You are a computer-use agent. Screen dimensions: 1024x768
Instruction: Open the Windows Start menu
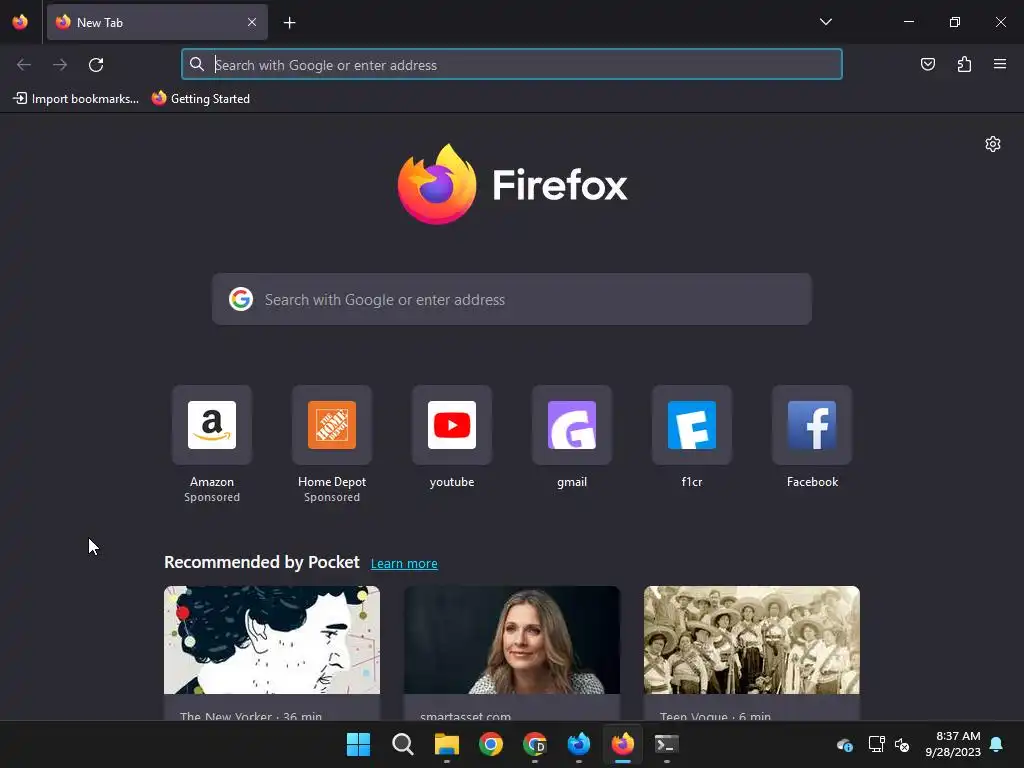[x=358, y=744]
